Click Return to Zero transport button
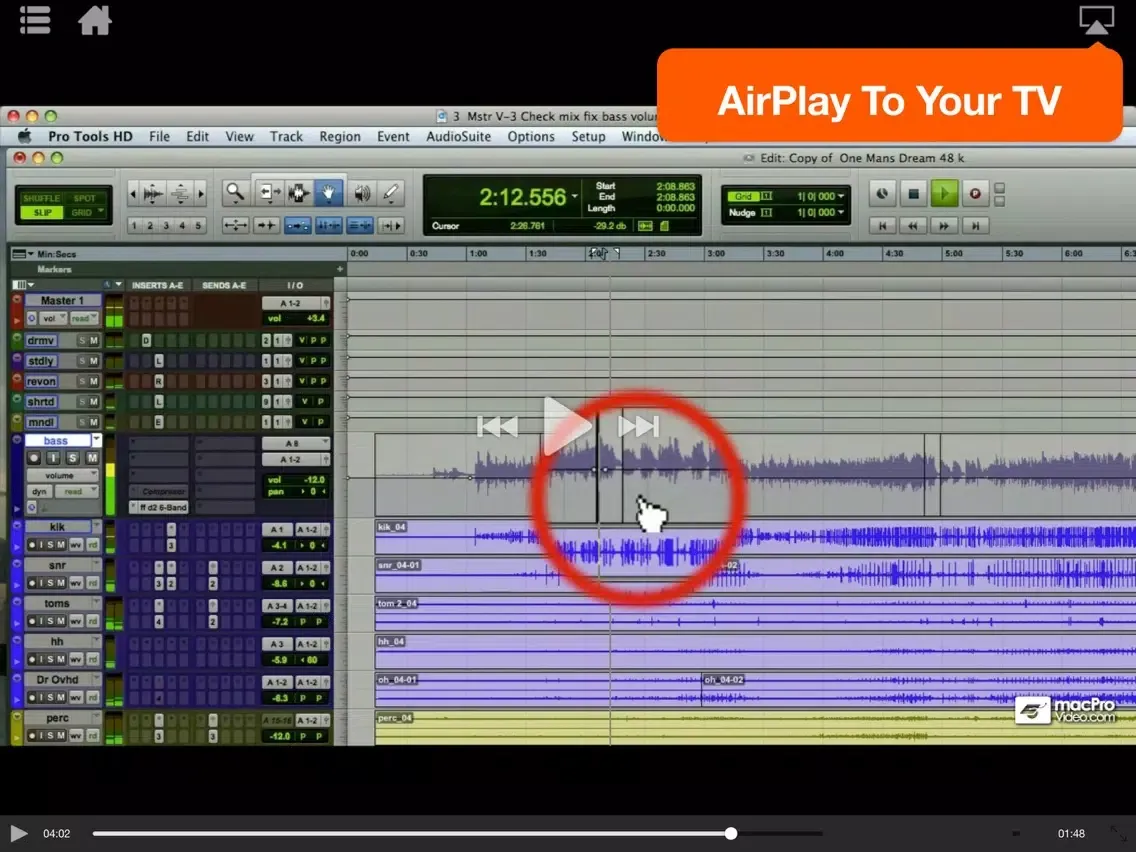The height and width of the screenshot is (852, 1136). 882,226
